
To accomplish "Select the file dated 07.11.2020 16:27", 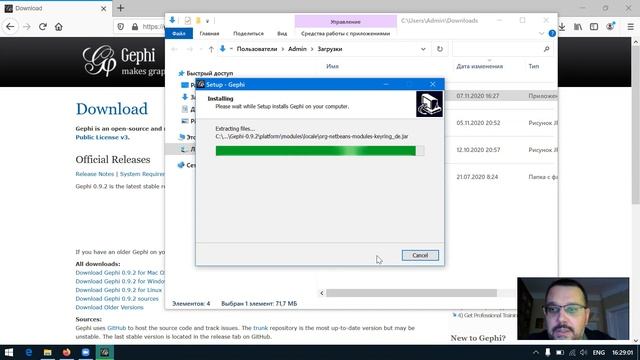I will tap(478, 96).
